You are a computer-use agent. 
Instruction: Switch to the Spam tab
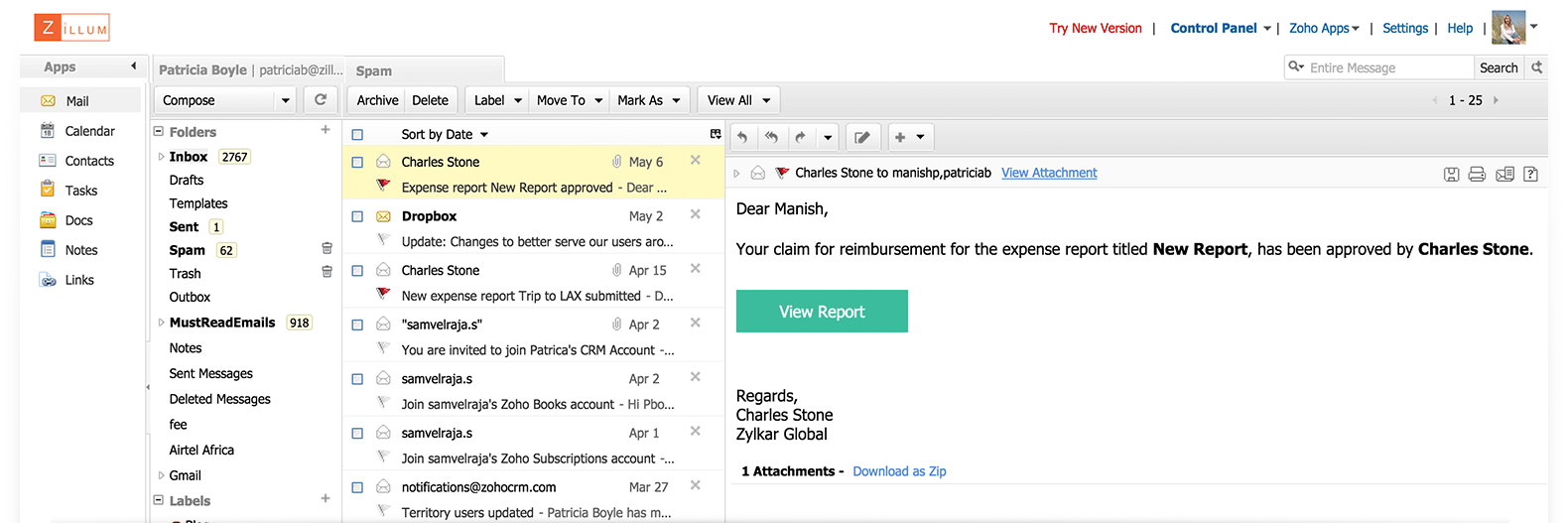coord(427,70)
